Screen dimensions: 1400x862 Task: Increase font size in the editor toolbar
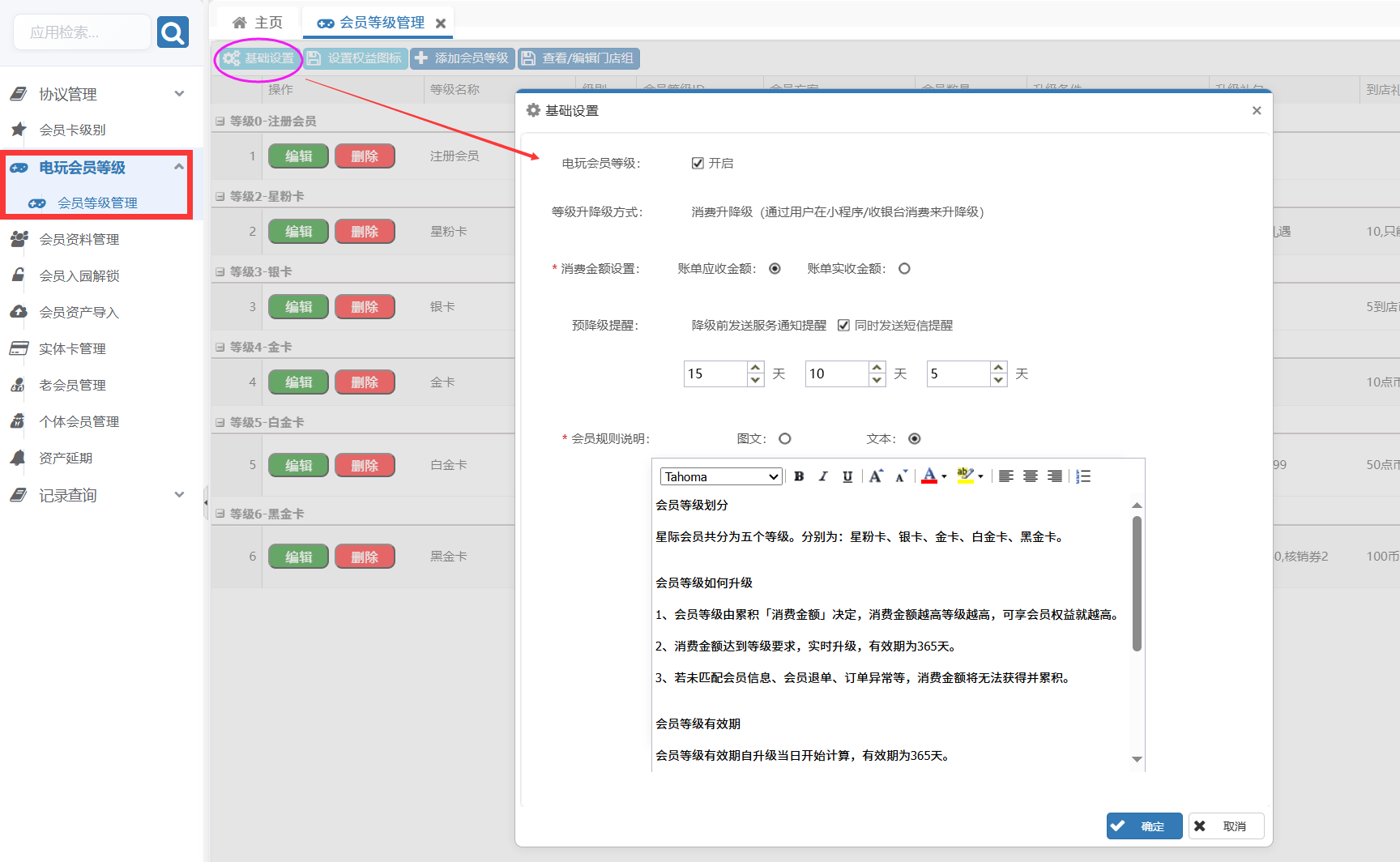(876, 476)
